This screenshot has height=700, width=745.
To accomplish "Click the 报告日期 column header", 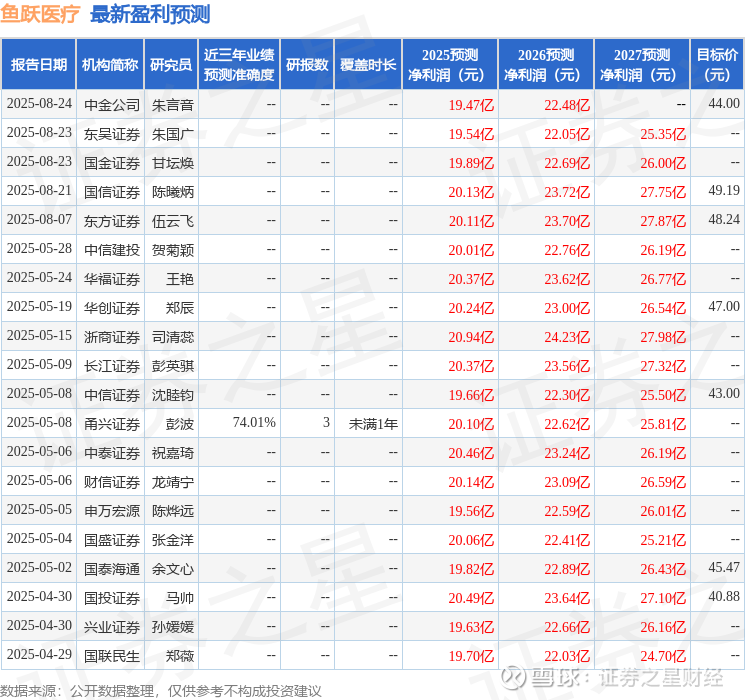I will click(x=38, y=65).
